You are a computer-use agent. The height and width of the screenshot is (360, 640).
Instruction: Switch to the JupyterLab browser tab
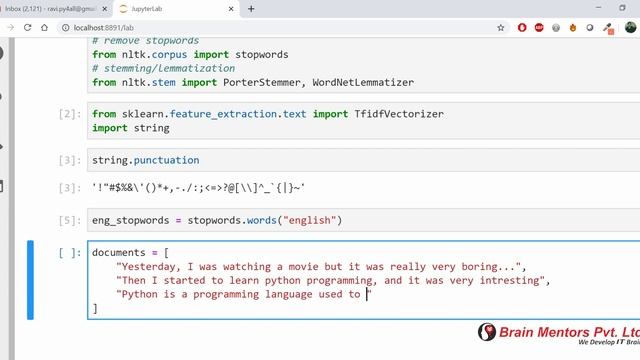176,9
